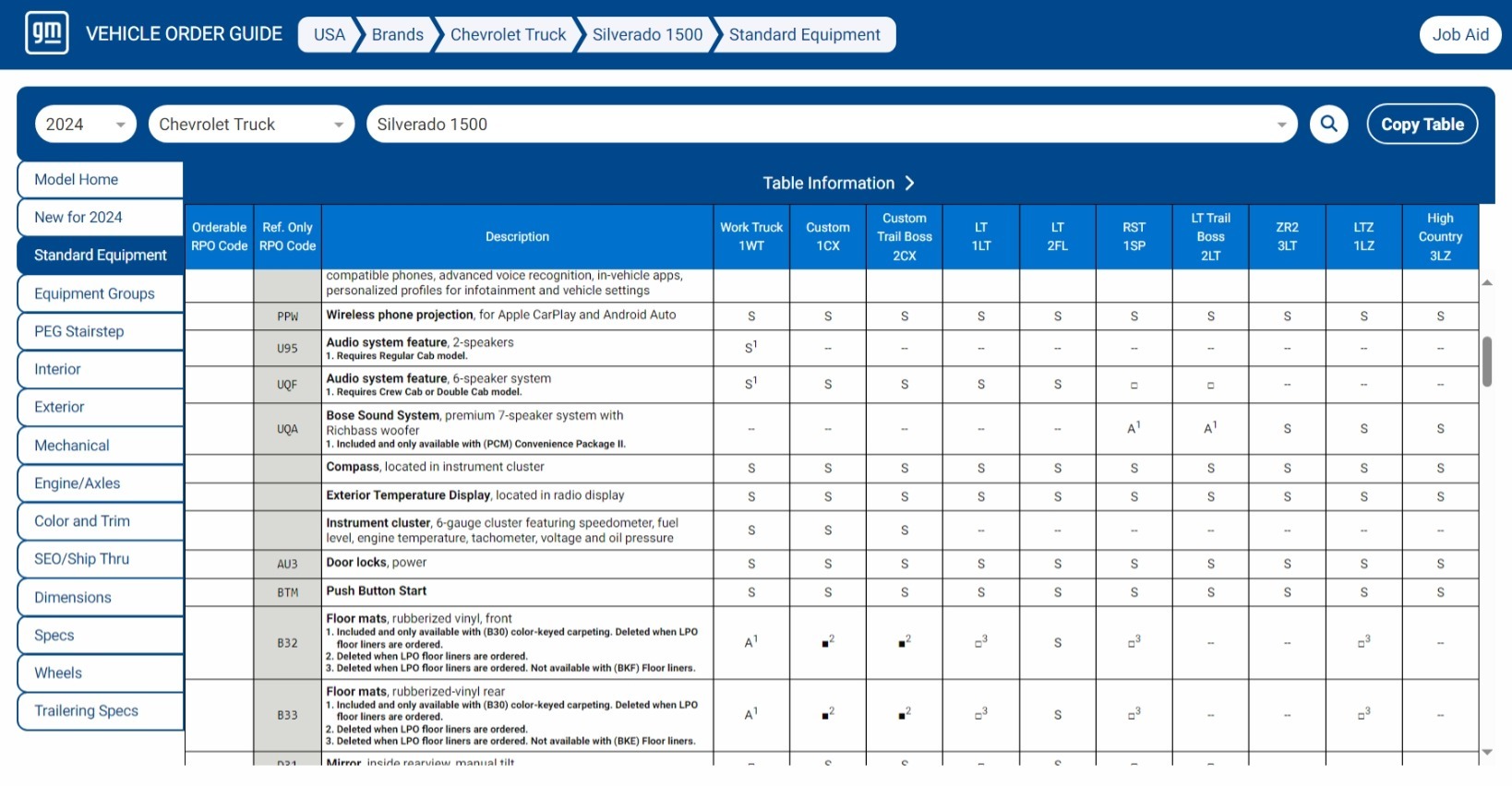Click the High Country 3LZ header

tap(1440, 237)
